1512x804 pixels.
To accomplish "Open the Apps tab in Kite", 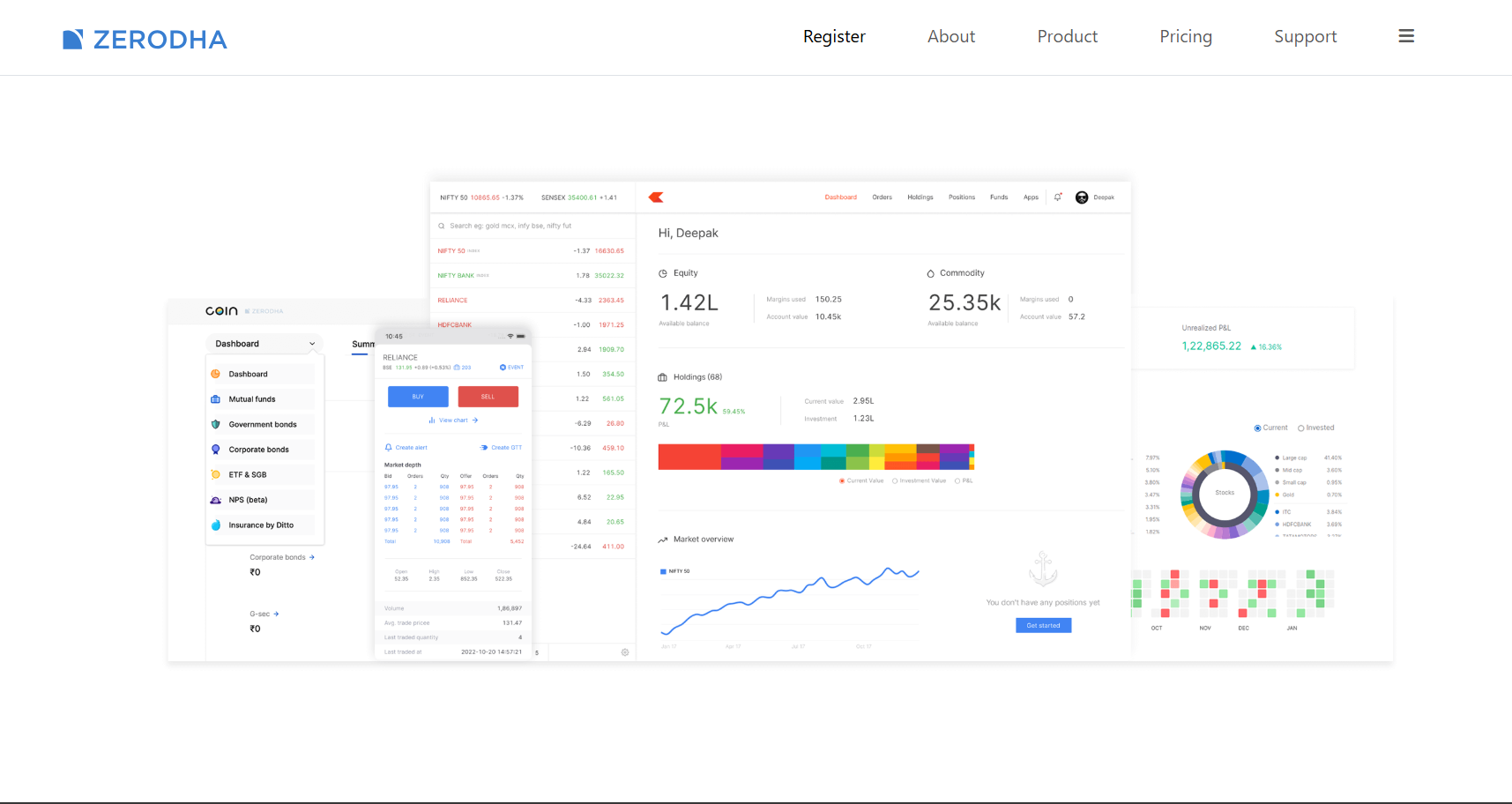I will [1031, 197].
